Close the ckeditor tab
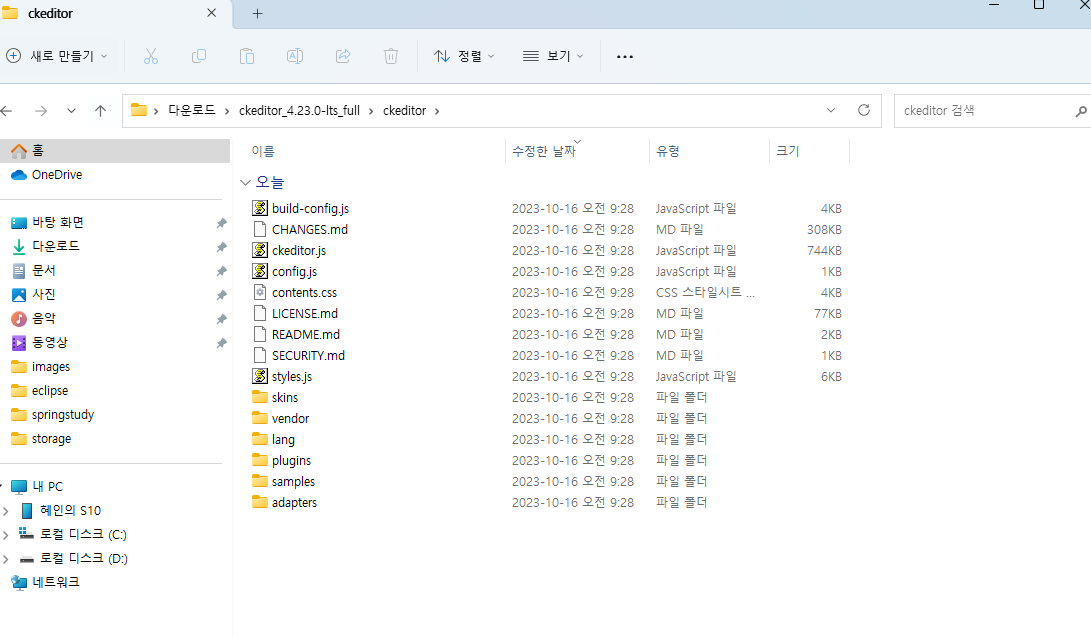Screen dimensions: 1091x638 point(212,13)
